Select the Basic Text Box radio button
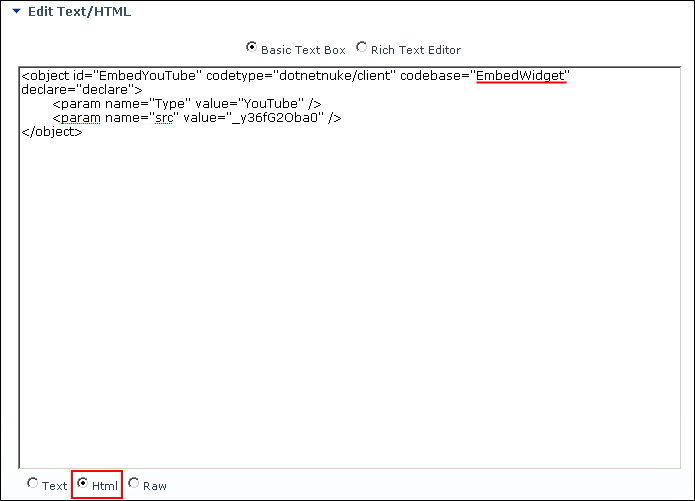Image resolution: width=695 pixels, height=501 pixels. coord(251,47)
